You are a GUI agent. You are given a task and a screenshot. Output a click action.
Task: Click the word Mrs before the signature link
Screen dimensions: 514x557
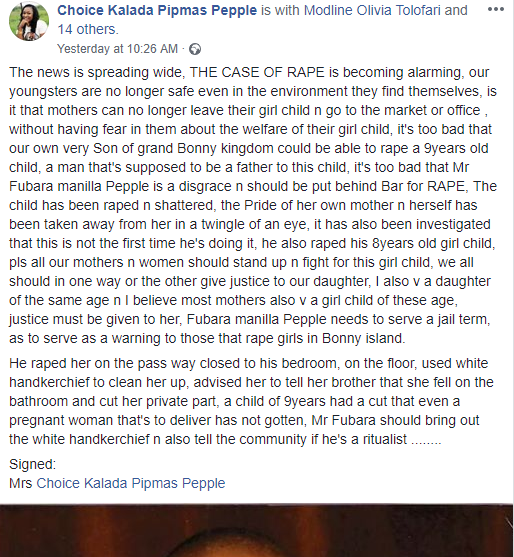[21, 483]
